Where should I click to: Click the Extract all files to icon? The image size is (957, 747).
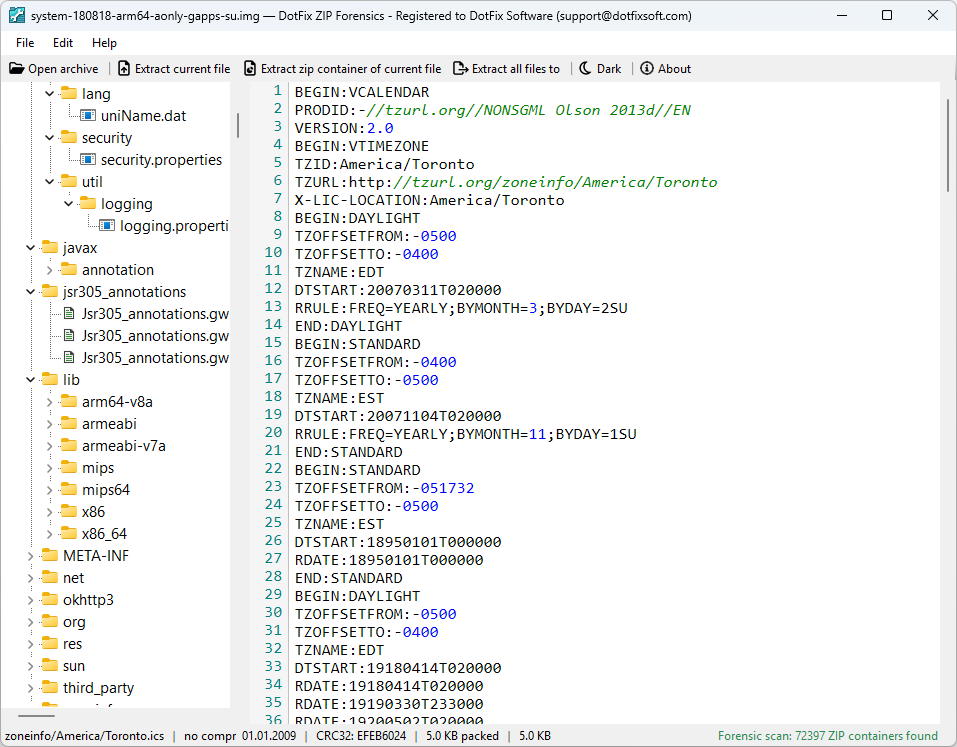click(460, 68)
